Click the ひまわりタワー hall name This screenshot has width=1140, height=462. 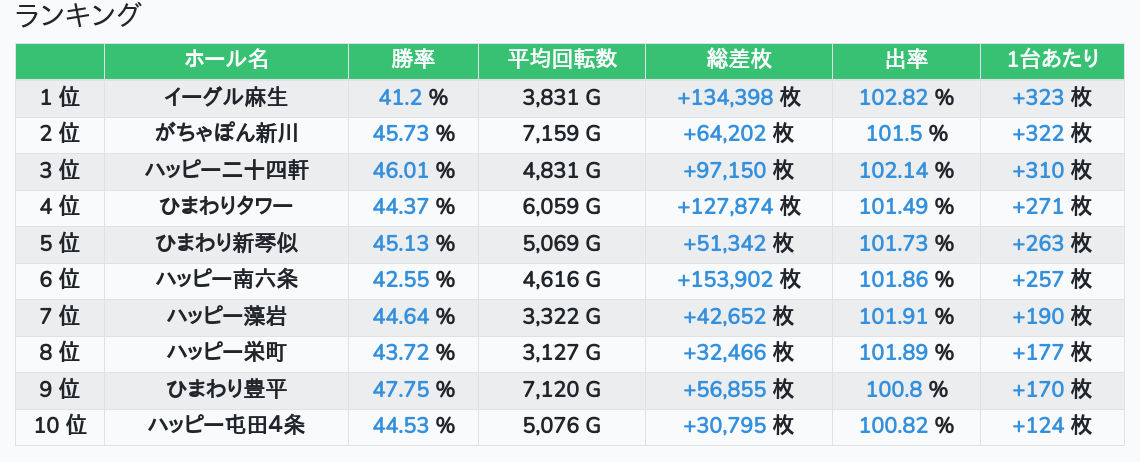pyautogui.click(x=226, y=206)
